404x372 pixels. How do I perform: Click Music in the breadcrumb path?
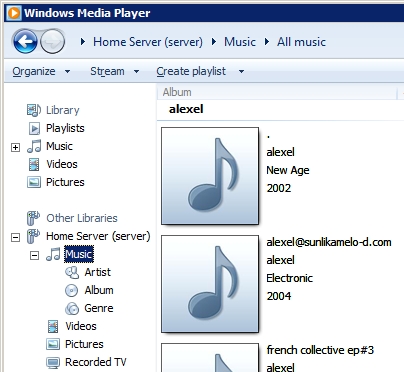240,42
